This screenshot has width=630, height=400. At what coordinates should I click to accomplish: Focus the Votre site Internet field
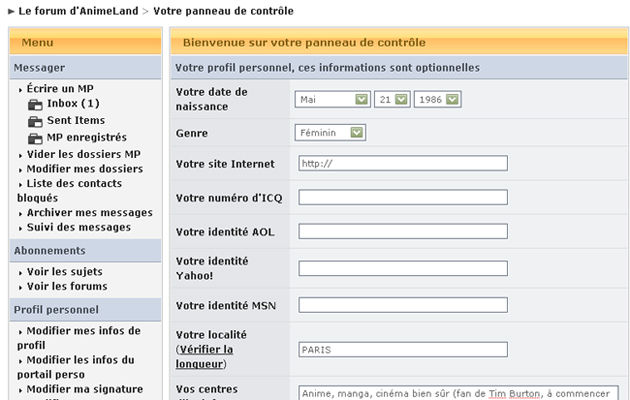click(x=403, y=163)
